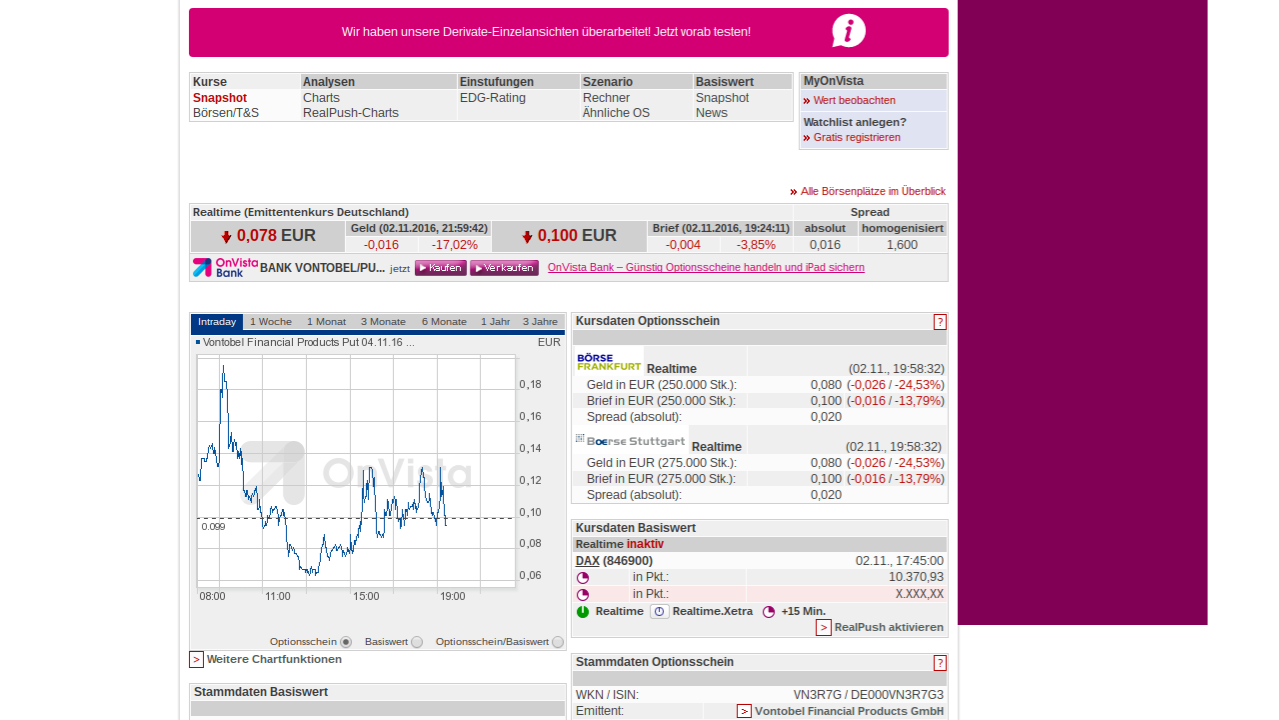The height and width of the screenshot is (720, 1279).
Task: Switch chart to 3 Jahre tab
Action: pyautogui.click(x=540, y=322)
